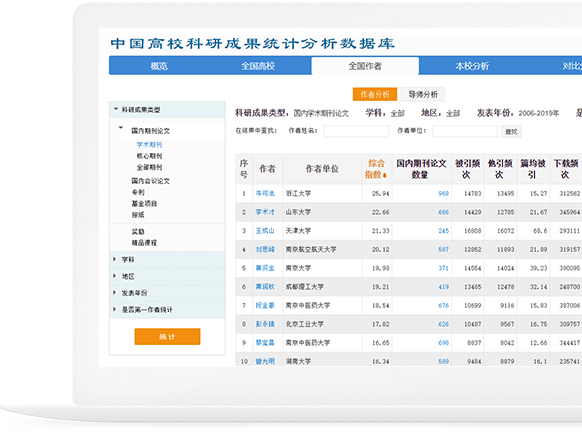
Task: Focus the 作者姓名 input field
Action: pyautogui.click(x=356, y=131)
